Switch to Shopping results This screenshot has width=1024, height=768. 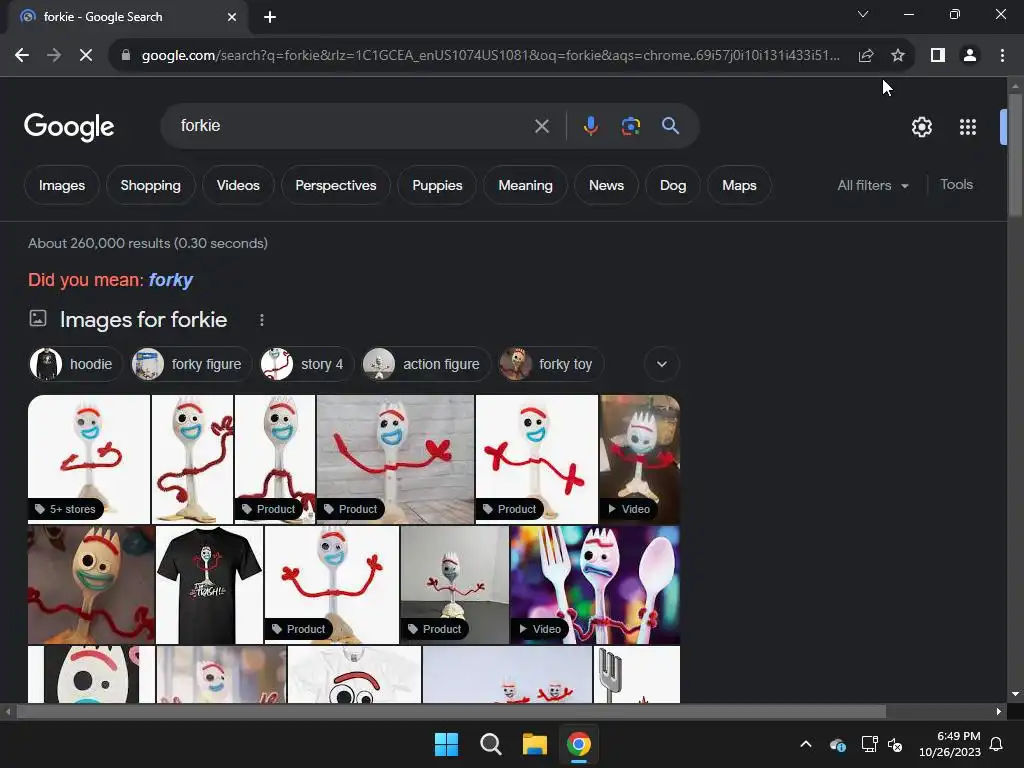pos(150,185)
